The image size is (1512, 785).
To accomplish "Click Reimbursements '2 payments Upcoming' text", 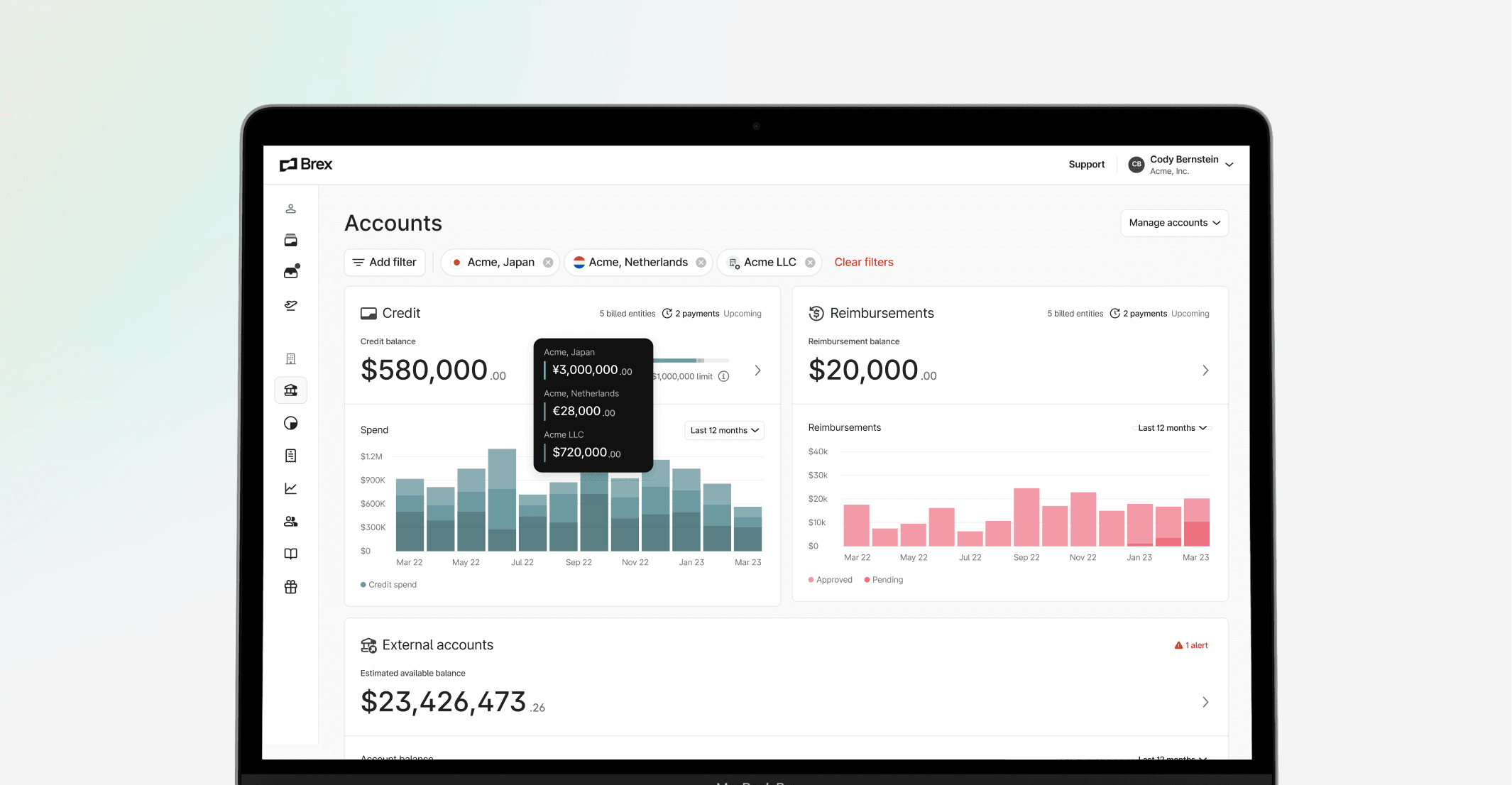I will click(x=1166, y=314).
